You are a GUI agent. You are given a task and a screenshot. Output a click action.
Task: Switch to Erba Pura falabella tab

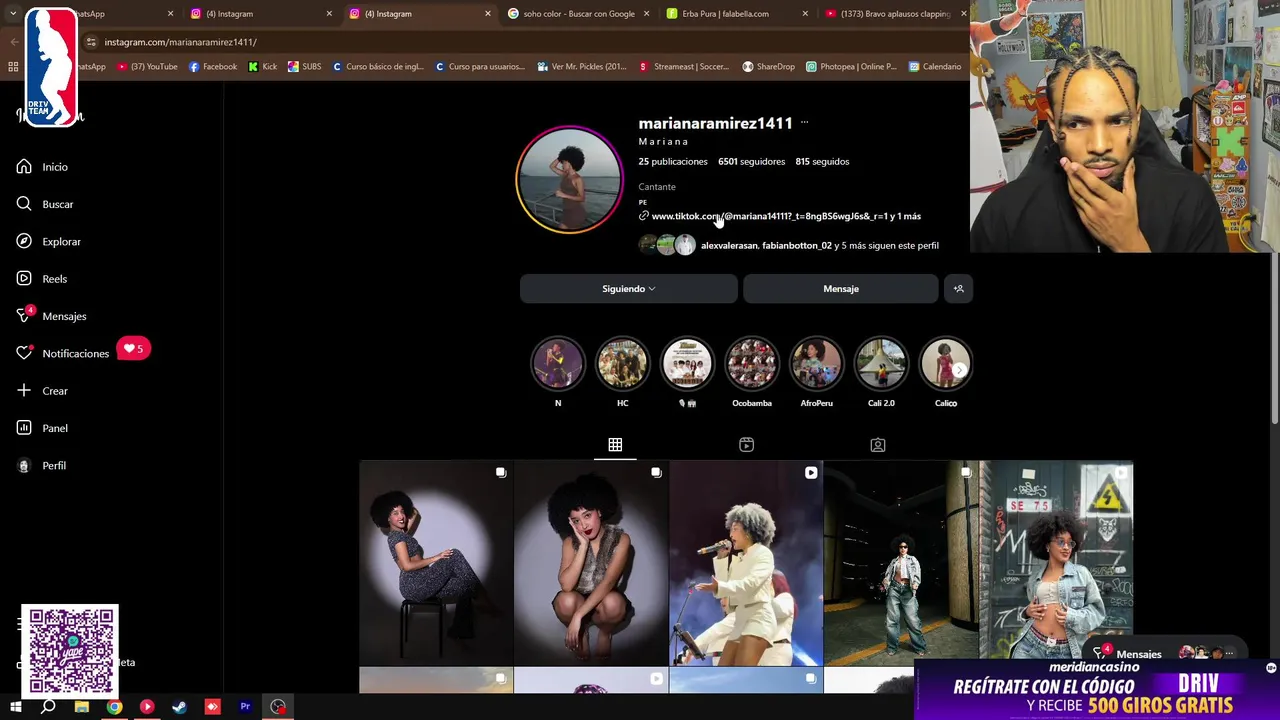[x=735, y=14]
